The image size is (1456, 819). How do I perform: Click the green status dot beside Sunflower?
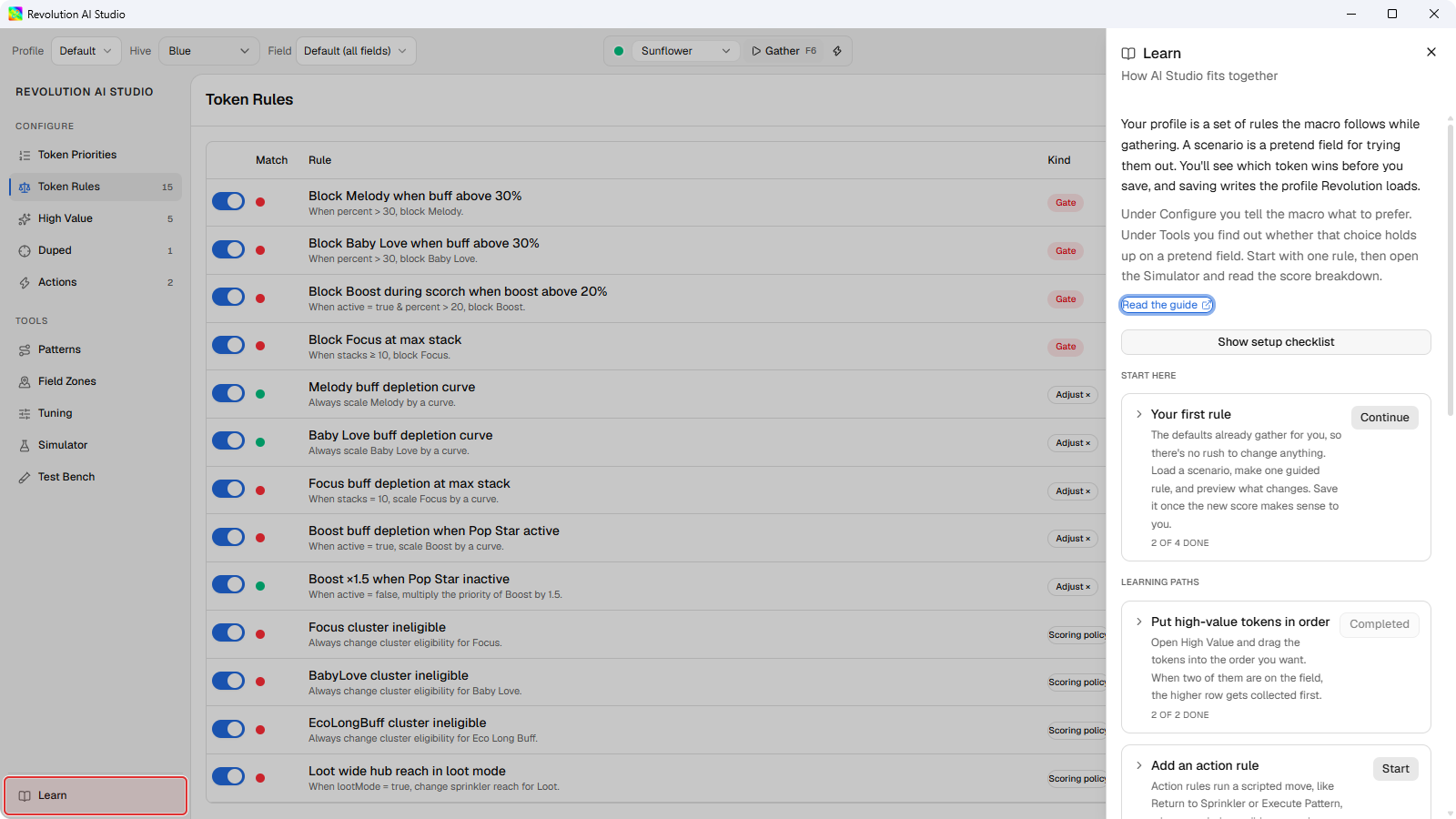(x=619, y=51)
